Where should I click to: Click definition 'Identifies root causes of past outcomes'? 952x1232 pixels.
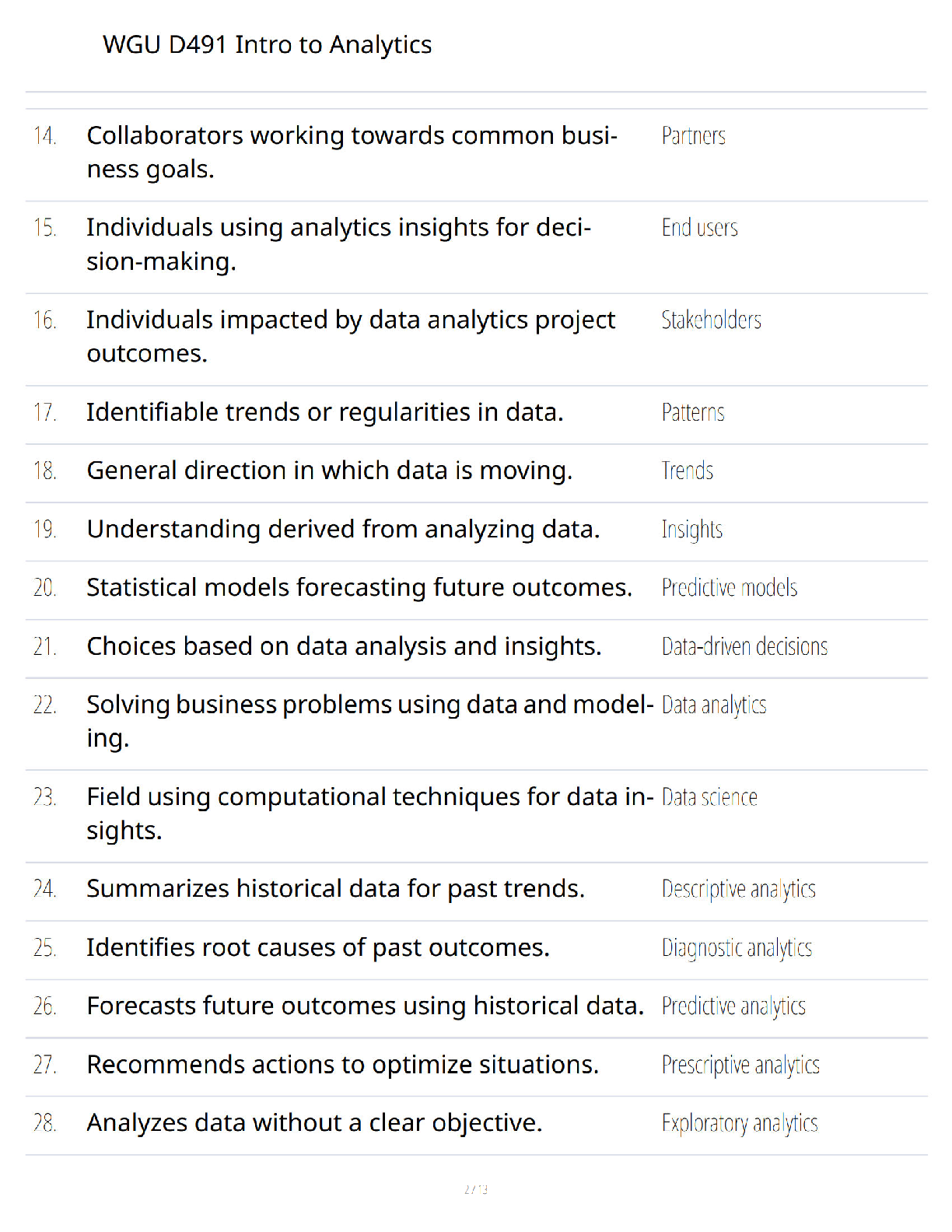click(318, 948)
